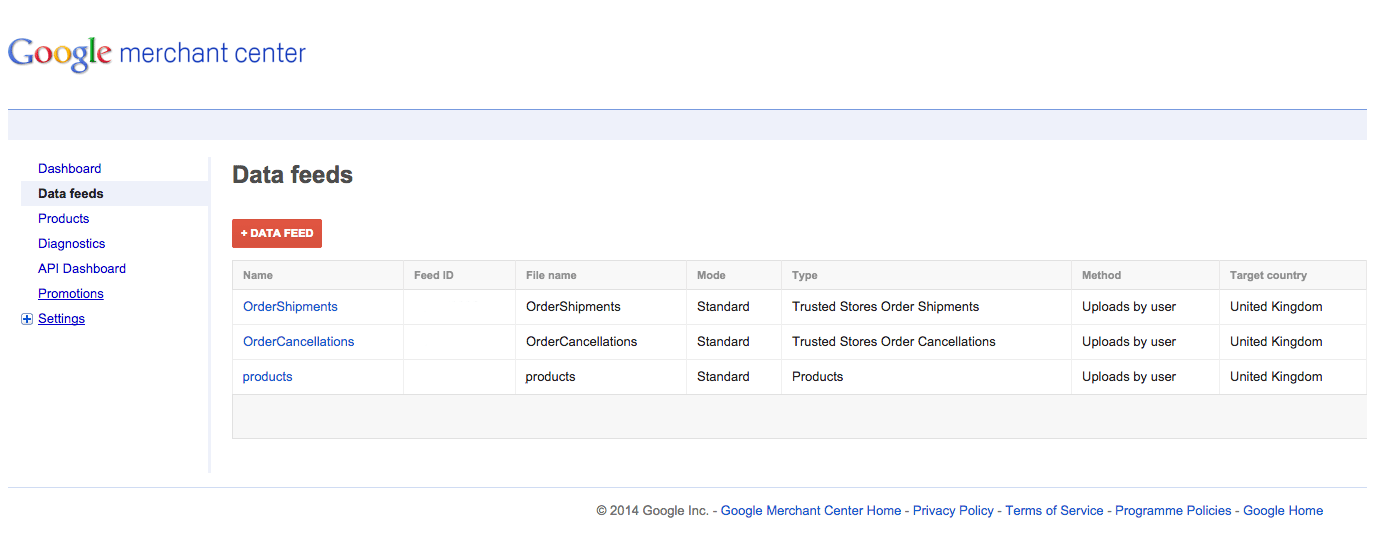
Task: Open the OrderShipments feed
Action: point(290,307)
